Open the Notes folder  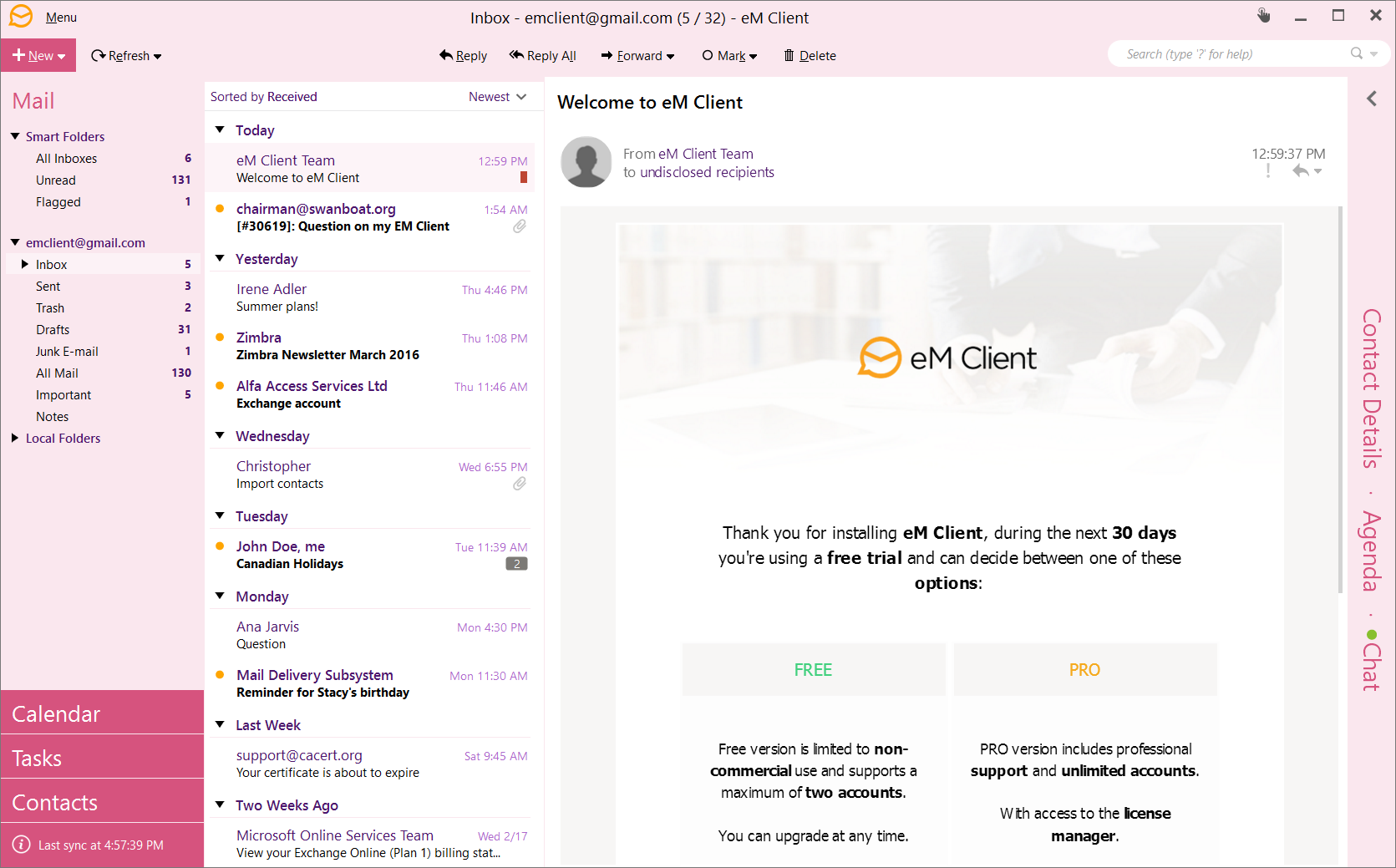(103, 417)
